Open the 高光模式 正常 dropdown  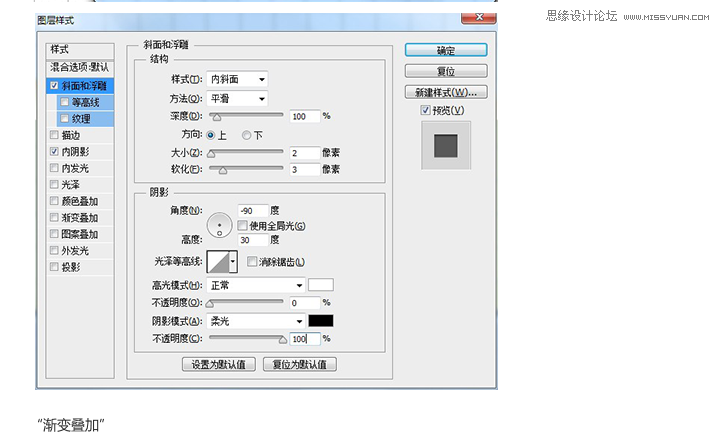(x=256, y=285)
